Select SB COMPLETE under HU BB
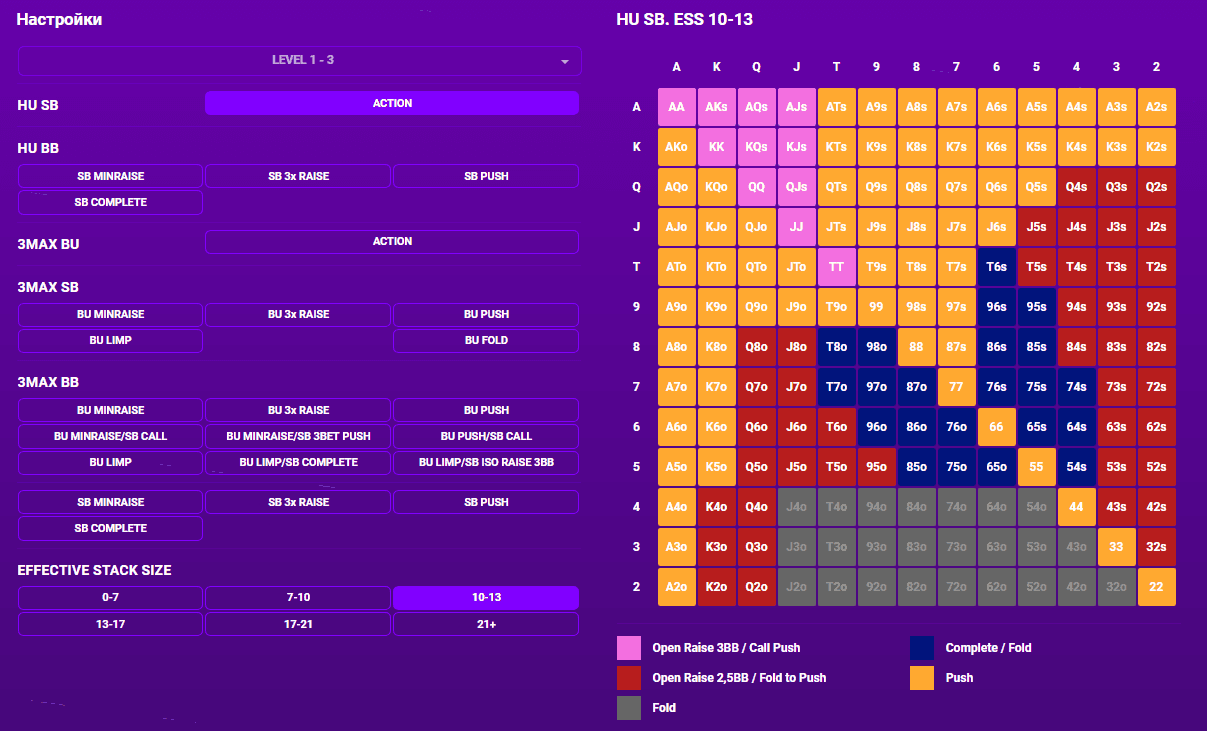The height and width of the screenshot is (731, 1207). 110,202
